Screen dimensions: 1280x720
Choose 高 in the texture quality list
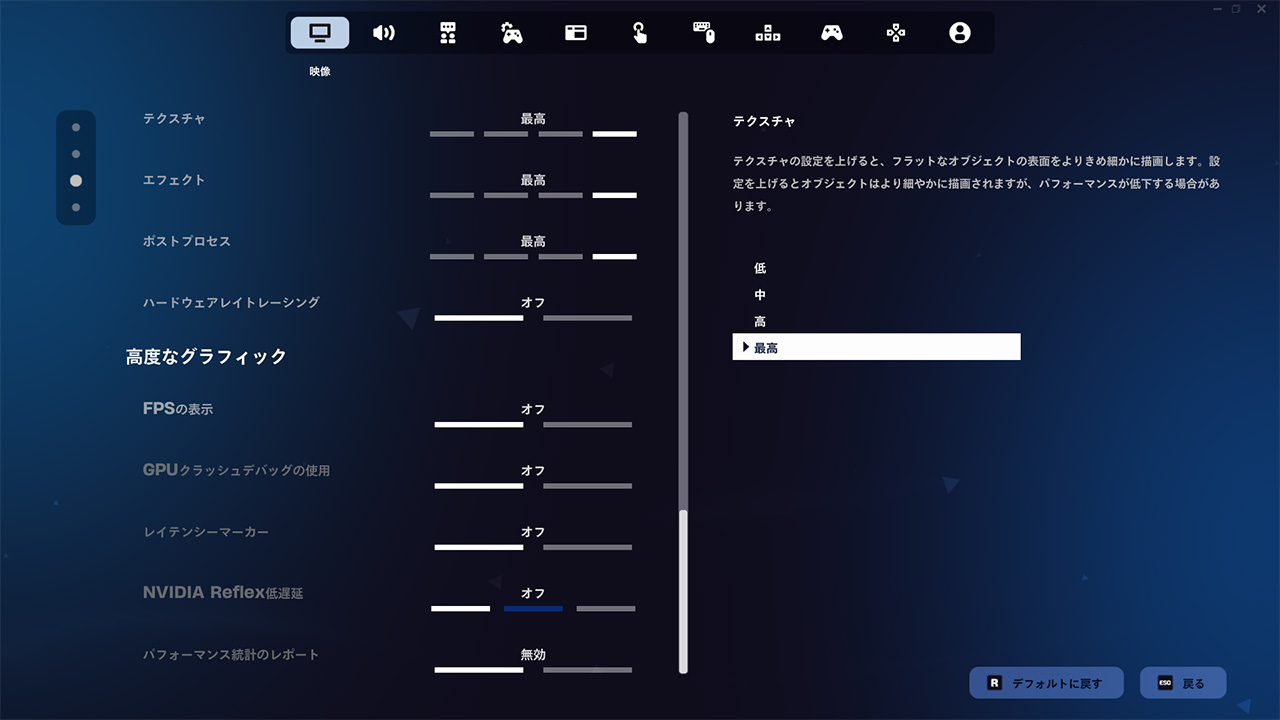760,321
